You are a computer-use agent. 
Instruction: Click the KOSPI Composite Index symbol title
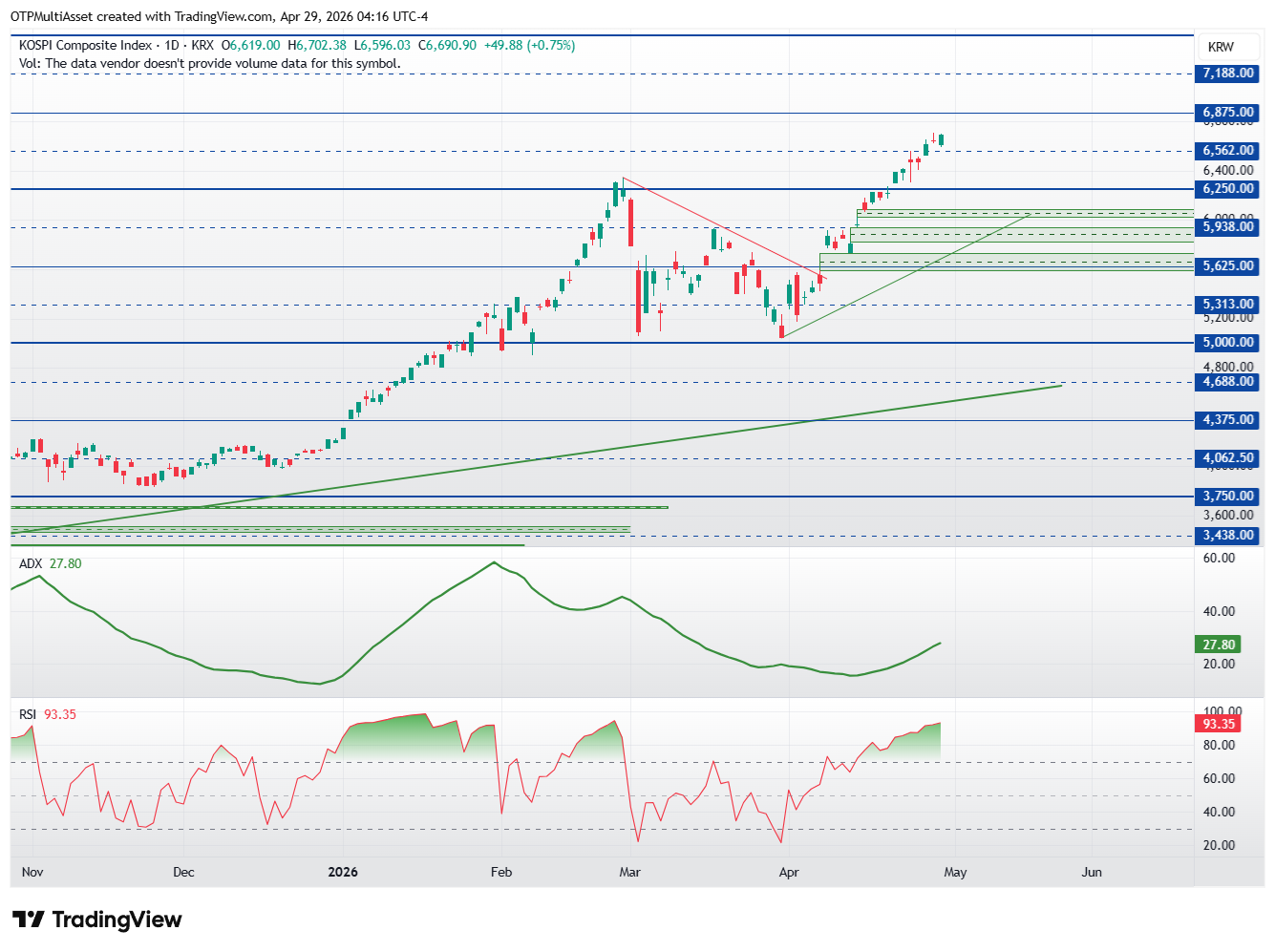click(85, 45)
